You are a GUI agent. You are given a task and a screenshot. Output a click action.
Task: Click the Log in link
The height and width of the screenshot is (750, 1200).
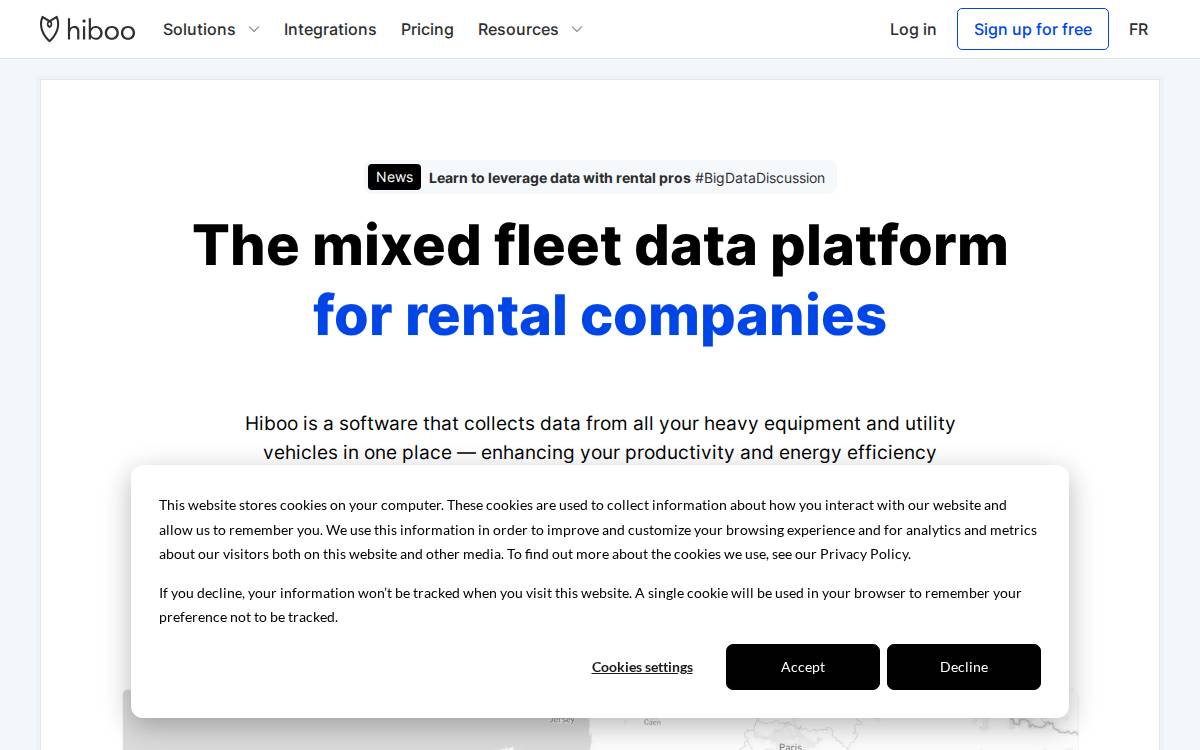pyautogui.click(x=913, y=29)
